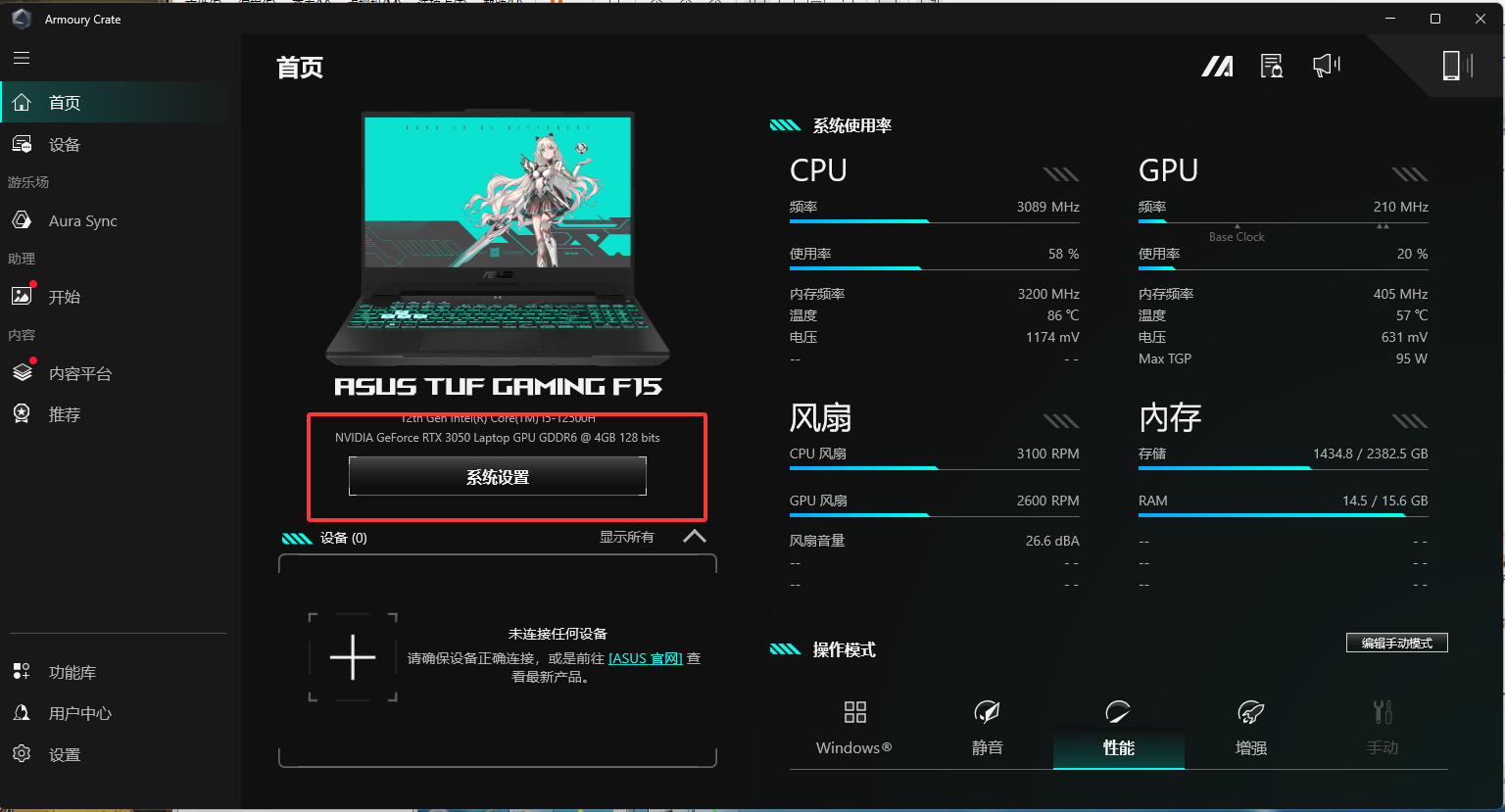This screenshot has height=812, width=1505.
Task: Click the ASUS slash logo icon
Action: click(1218, 66)
